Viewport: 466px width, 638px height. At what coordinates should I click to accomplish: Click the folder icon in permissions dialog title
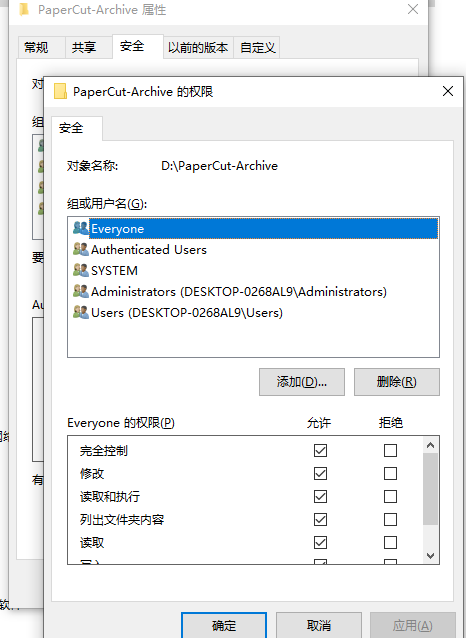[60, 92]
